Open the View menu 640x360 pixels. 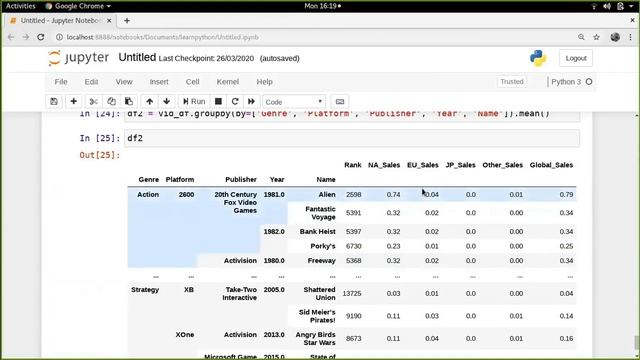pos(124,82)
